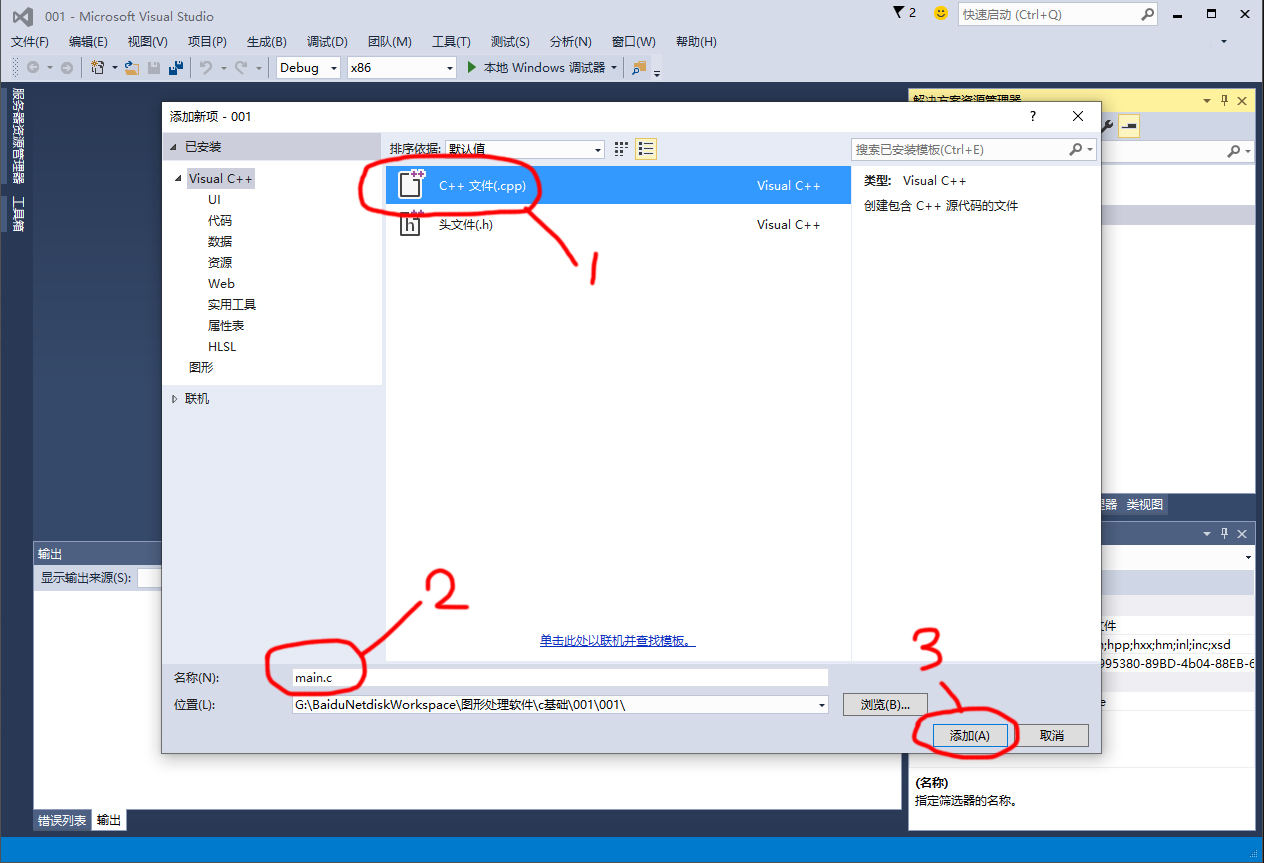This screenshot has height=863, width=1264.
Task: Open the 项目(P) menu
Action: point(207,41)
